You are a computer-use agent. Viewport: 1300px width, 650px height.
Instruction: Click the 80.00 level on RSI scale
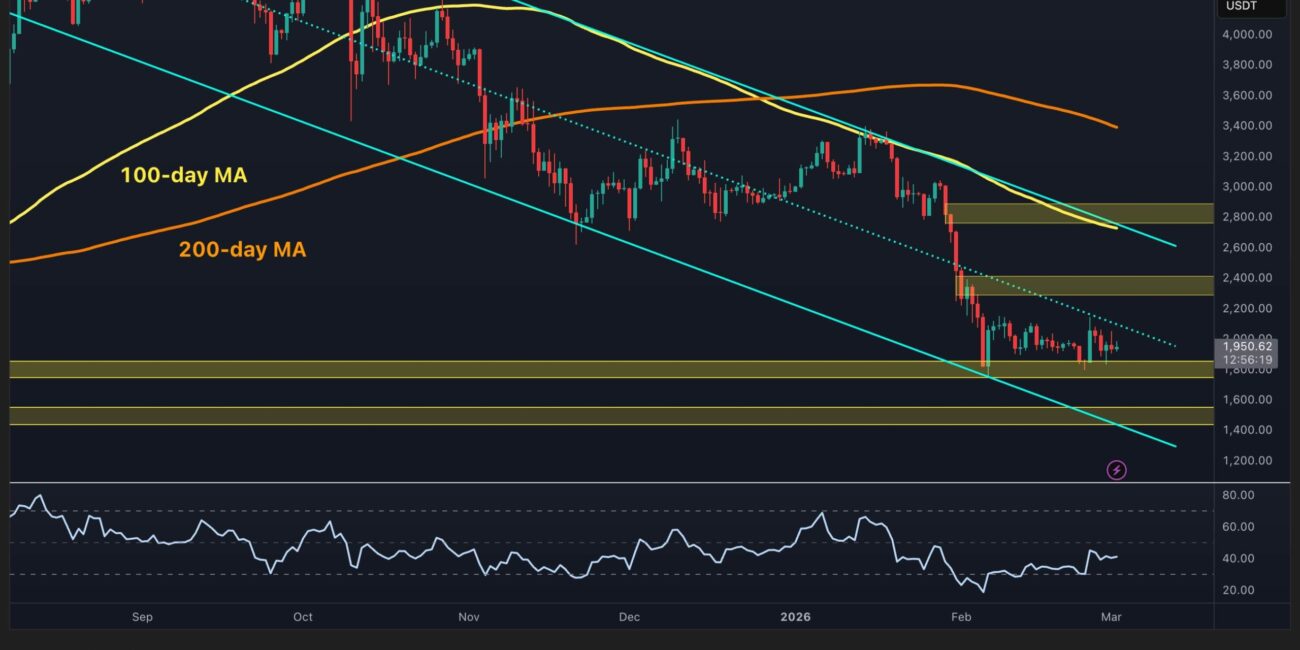click(x=1237, y=495)
